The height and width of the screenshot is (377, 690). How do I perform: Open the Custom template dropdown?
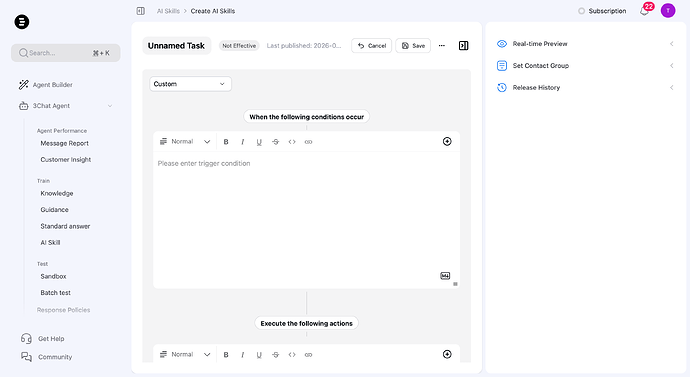click(190, 84)
